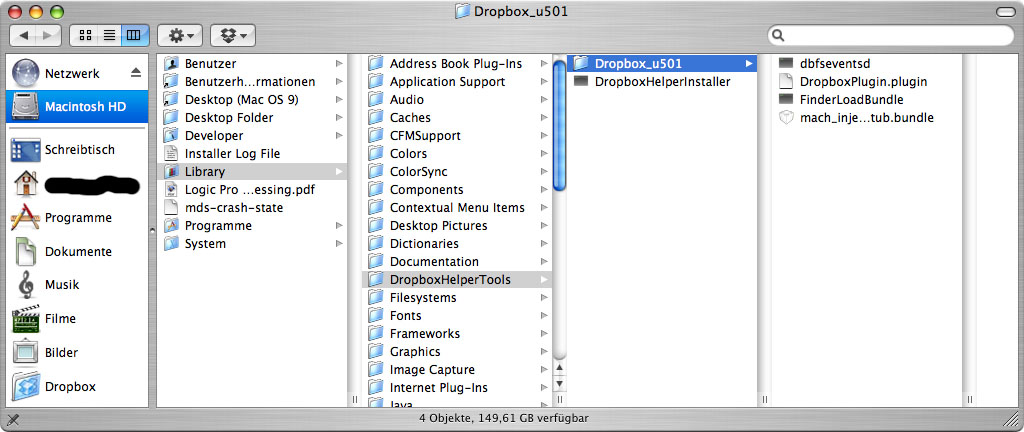1024x432 pixels.
Task: Click the search field
Action: [x=890, y=35]
